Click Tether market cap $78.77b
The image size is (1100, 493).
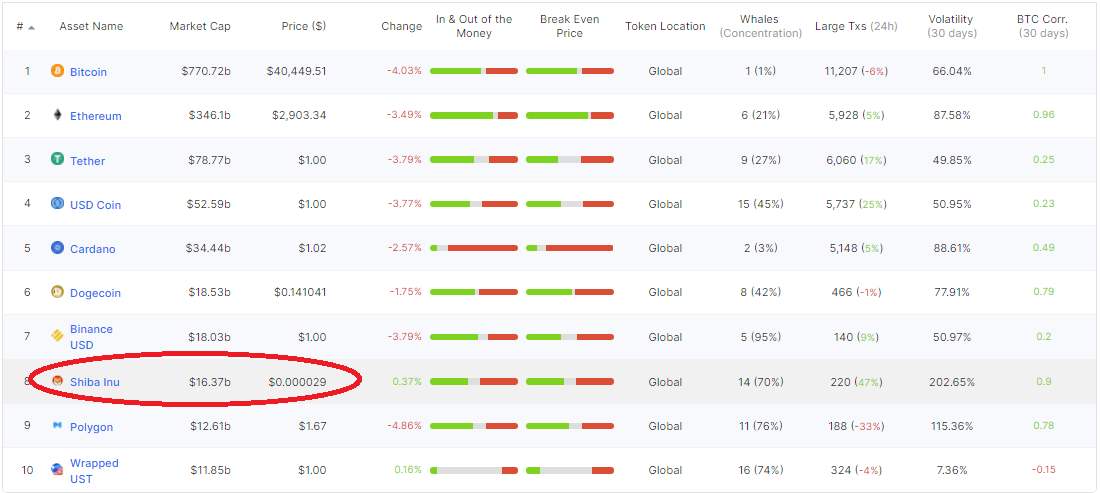click(x=209, y=160)
